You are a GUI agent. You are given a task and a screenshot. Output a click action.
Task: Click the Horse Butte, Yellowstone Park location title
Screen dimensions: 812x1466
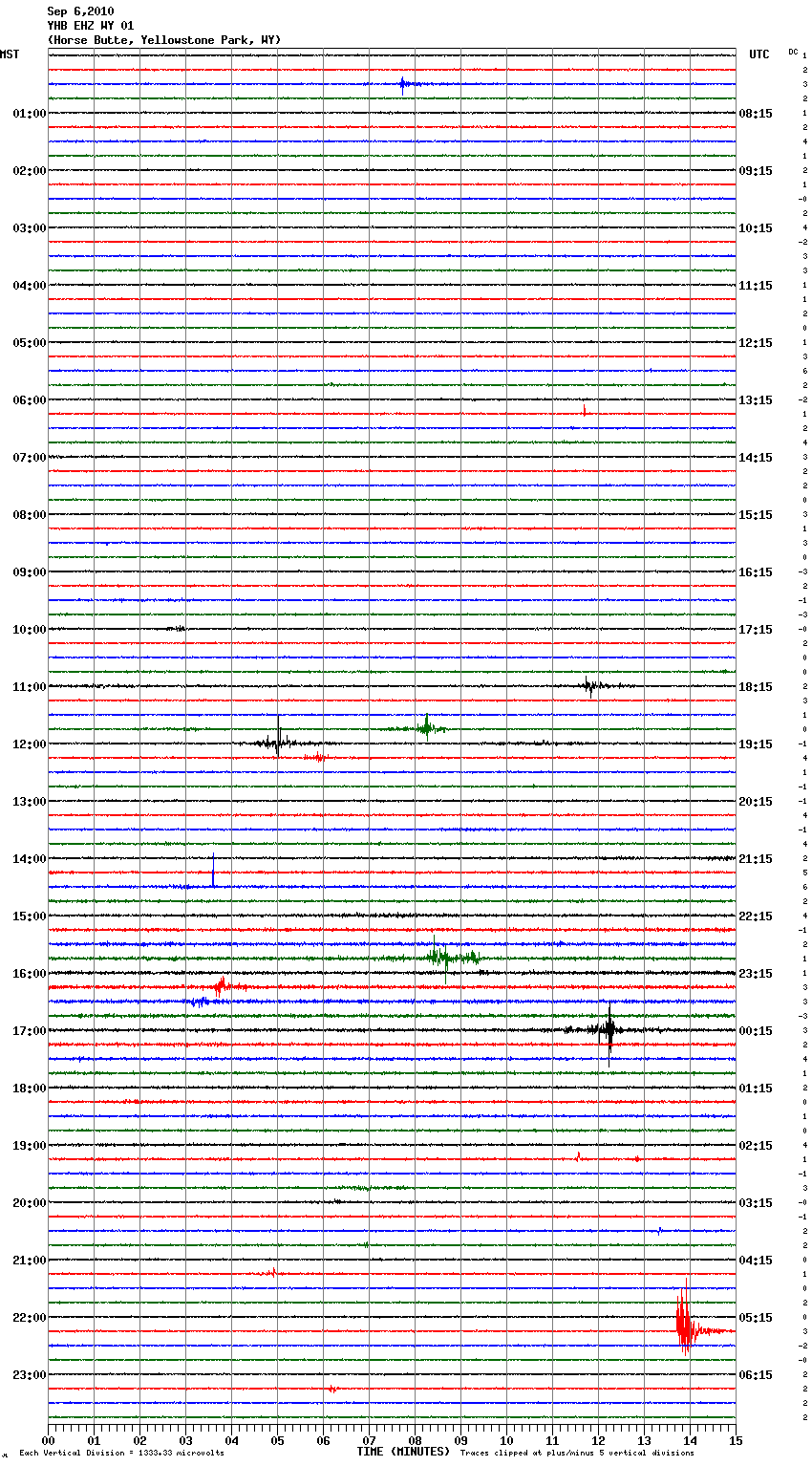tap(164, 40)
